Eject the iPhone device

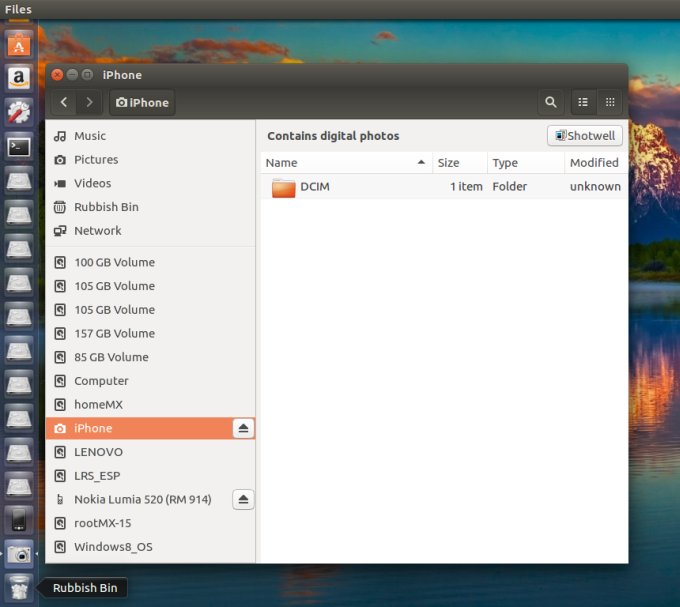point(243,428)
